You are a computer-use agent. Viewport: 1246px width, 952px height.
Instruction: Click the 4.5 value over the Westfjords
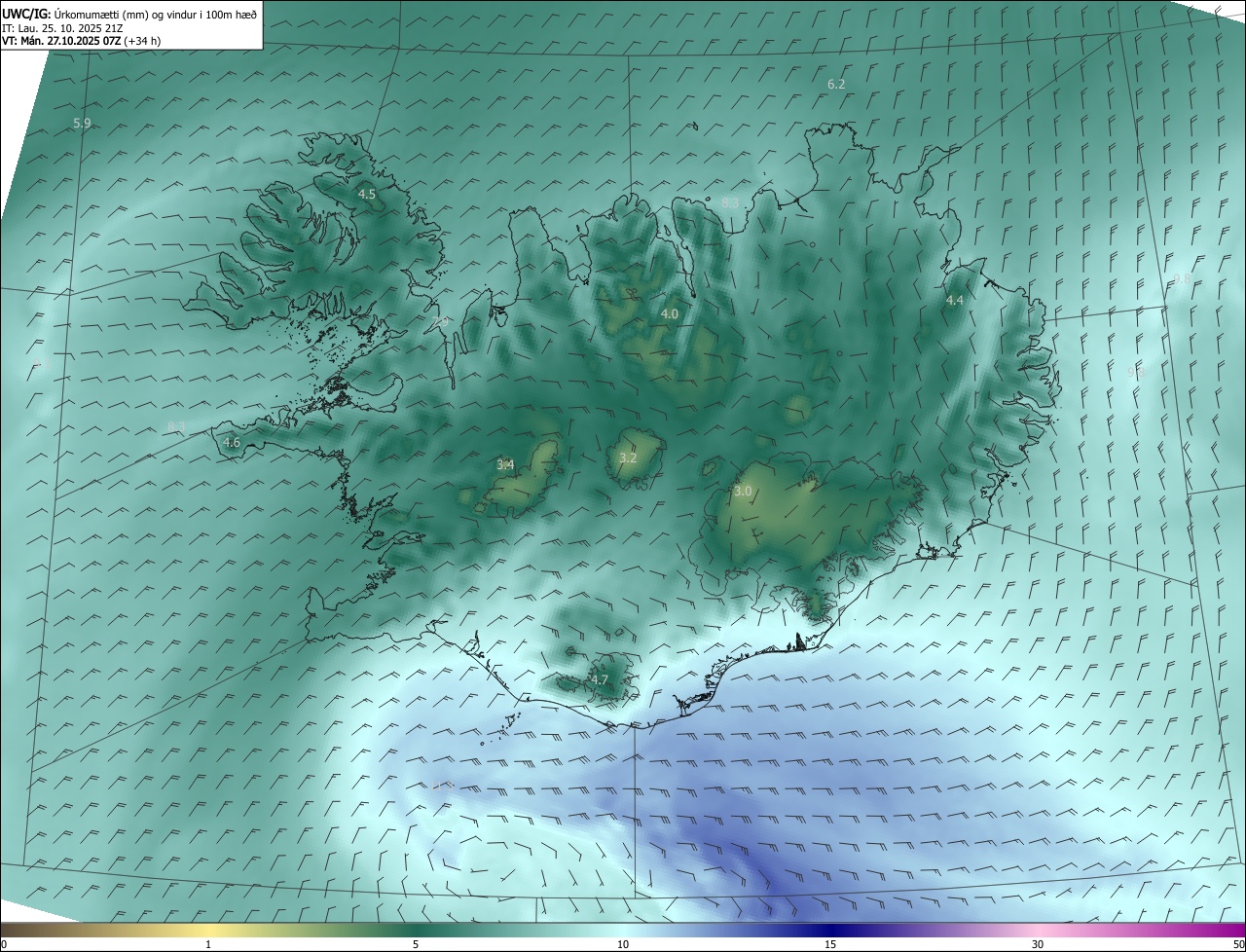click(x=367, y=194)
